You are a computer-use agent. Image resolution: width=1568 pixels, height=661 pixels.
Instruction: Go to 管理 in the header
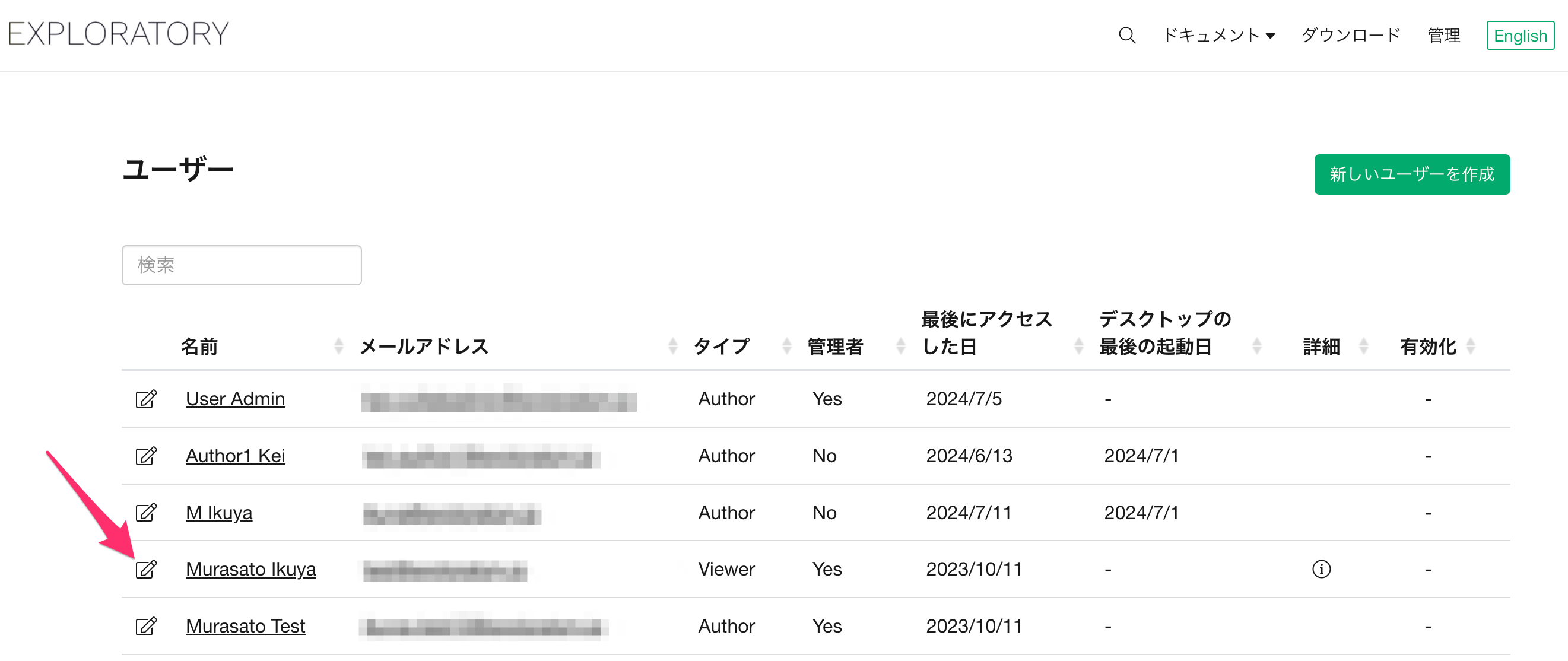pos(1444,35)
